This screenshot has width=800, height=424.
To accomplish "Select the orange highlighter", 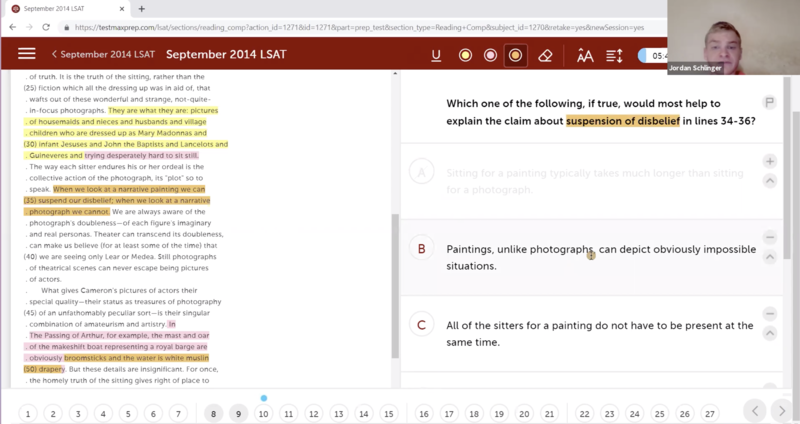I will point(515,54).
